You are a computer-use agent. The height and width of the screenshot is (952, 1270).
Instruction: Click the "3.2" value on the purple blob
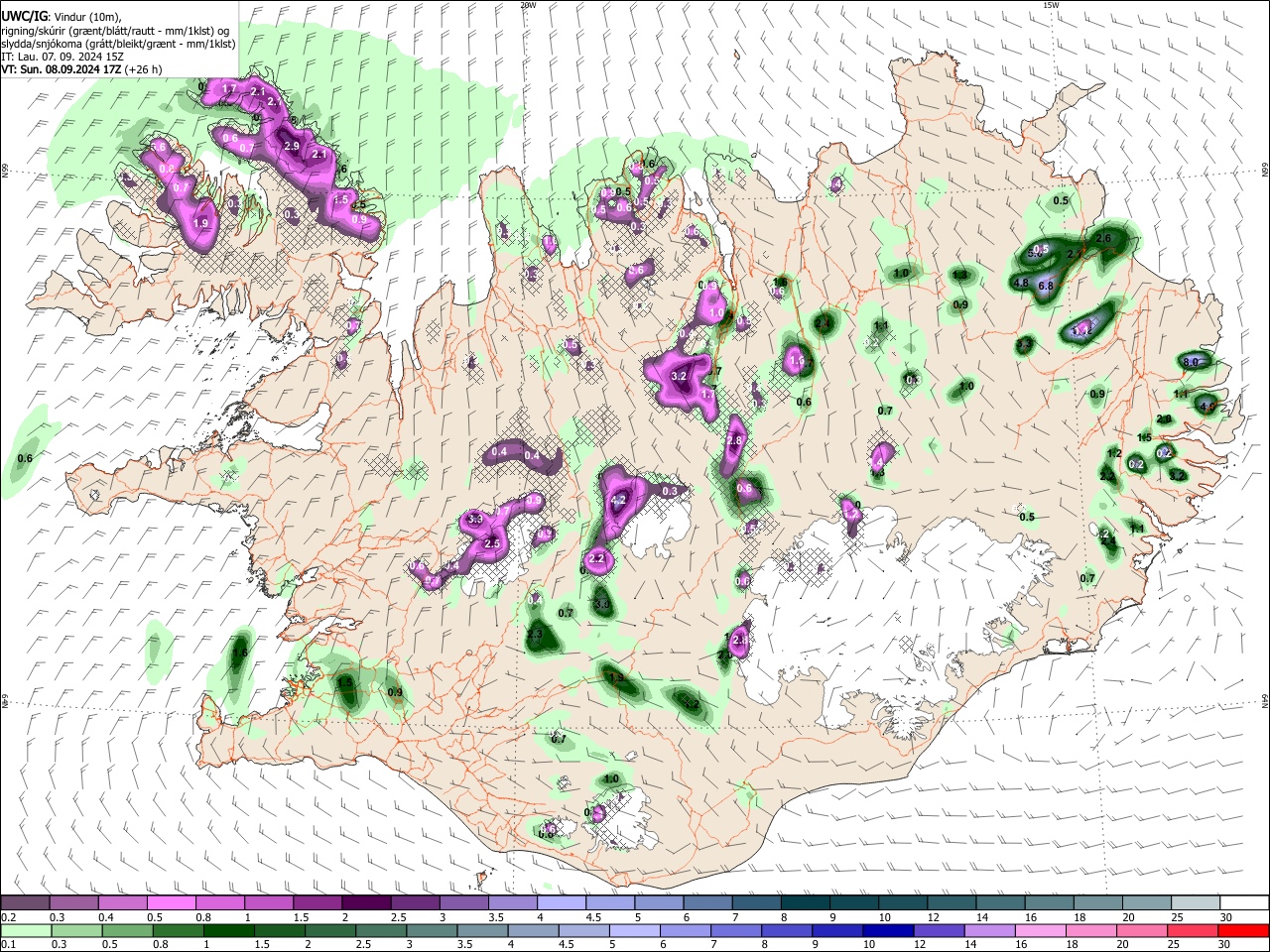(680, 377)
